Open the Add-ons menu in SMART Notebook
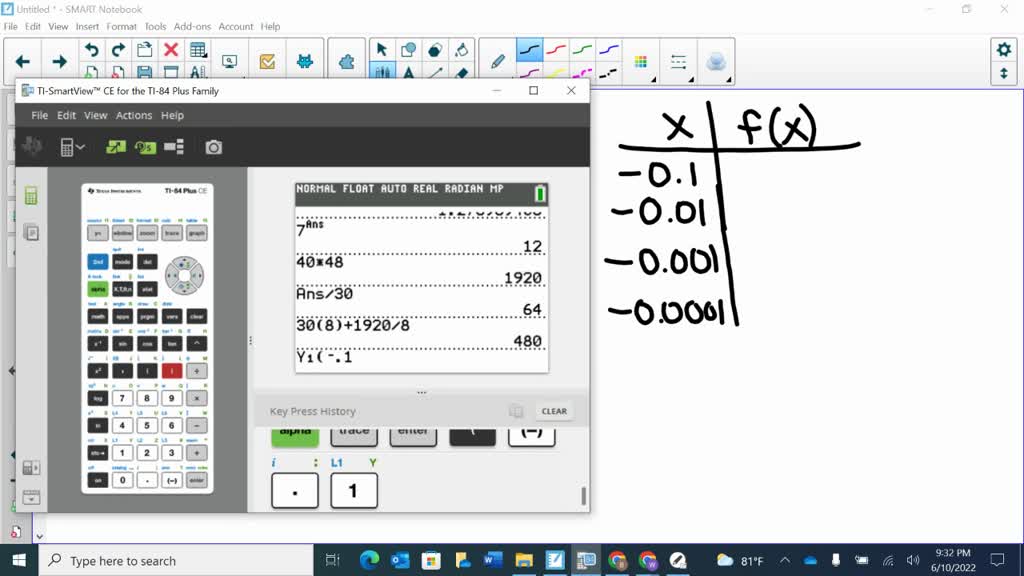 point(193,26)
